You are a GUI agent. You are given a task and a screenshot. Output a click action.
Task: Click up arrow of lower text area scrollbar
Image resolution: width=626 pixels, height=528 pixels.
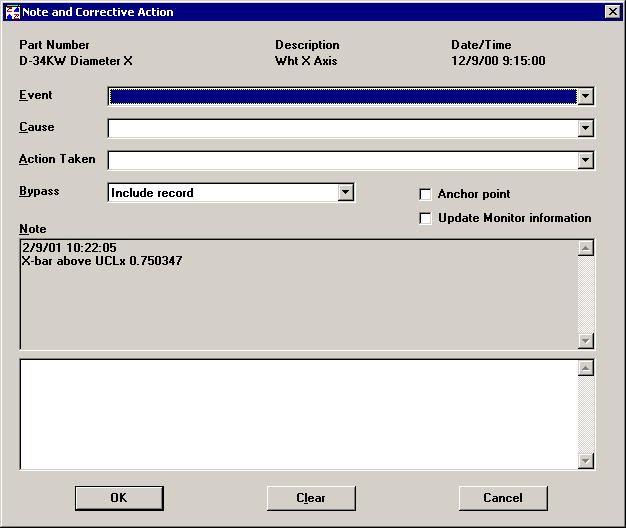586,368
